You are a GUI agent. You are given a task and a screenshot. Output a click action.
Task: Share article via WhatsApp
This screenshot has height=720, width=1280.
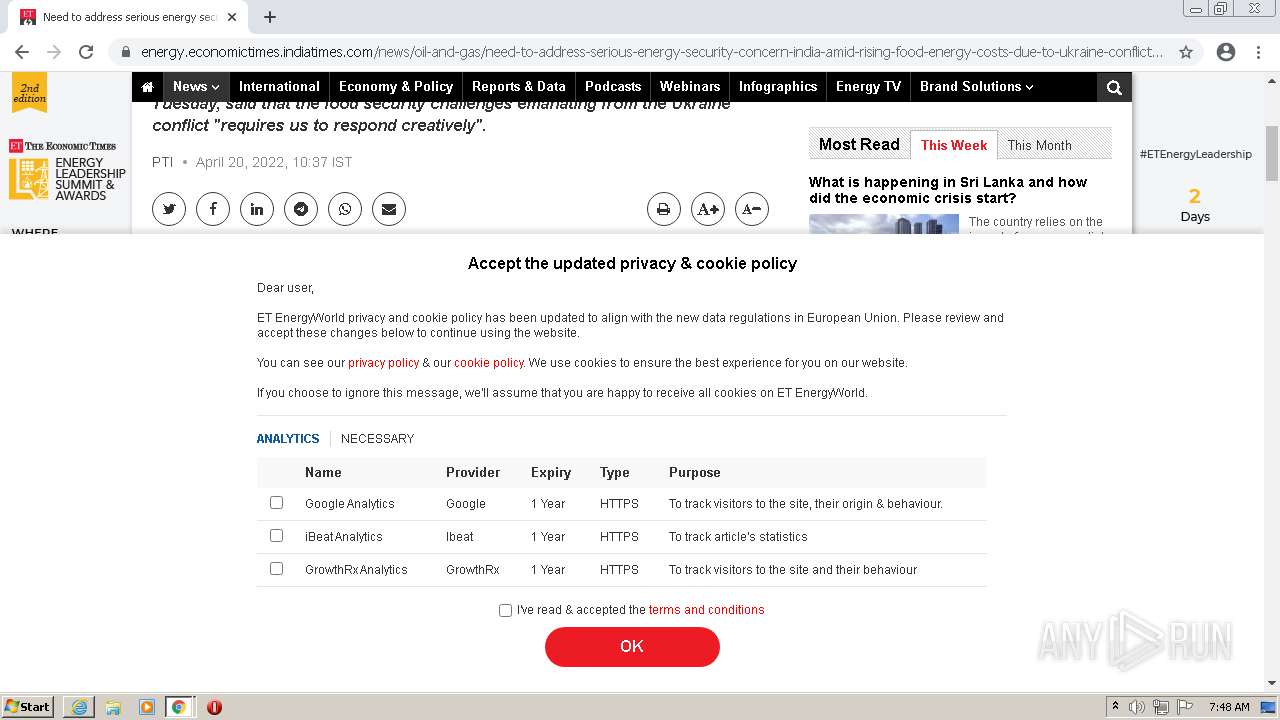coord(345,209)
